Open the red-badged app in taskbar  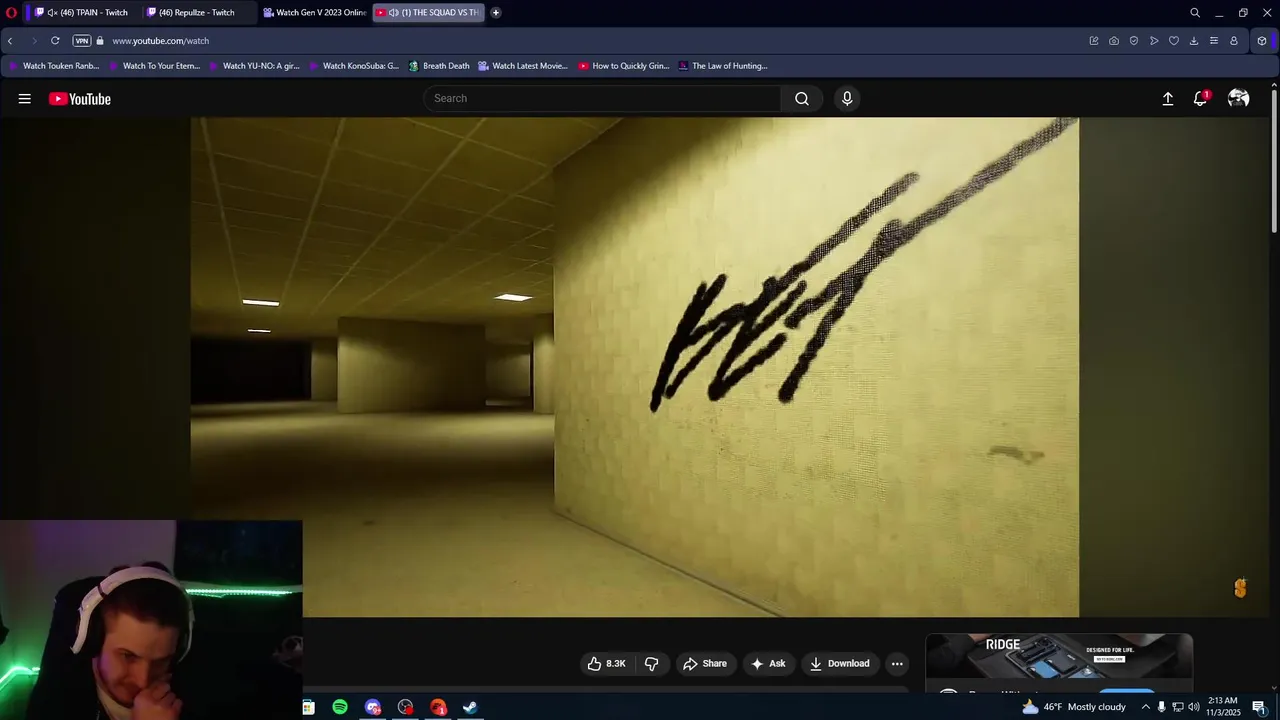coord(438,707)
